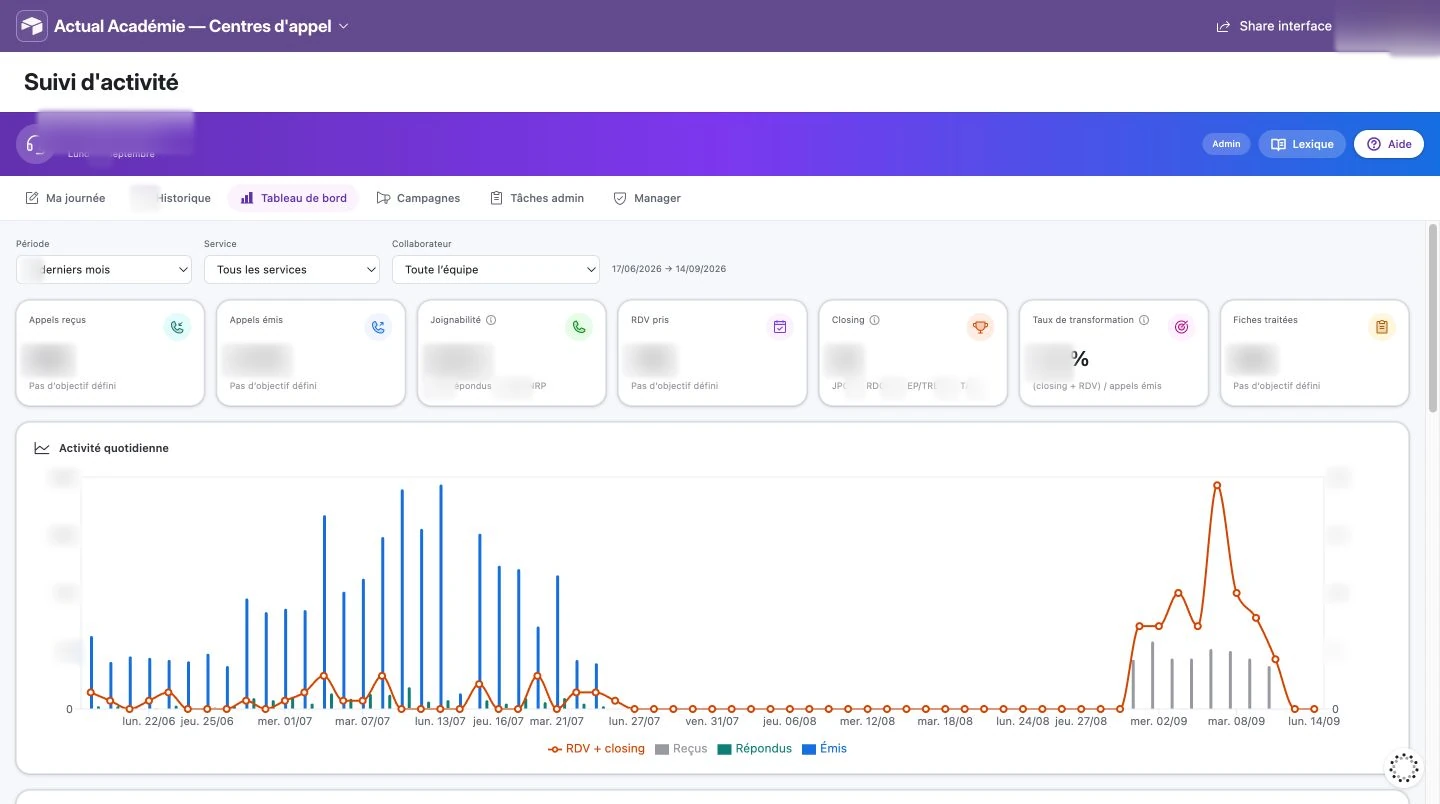Click the info icon next to Closing

tap(875, 320)
